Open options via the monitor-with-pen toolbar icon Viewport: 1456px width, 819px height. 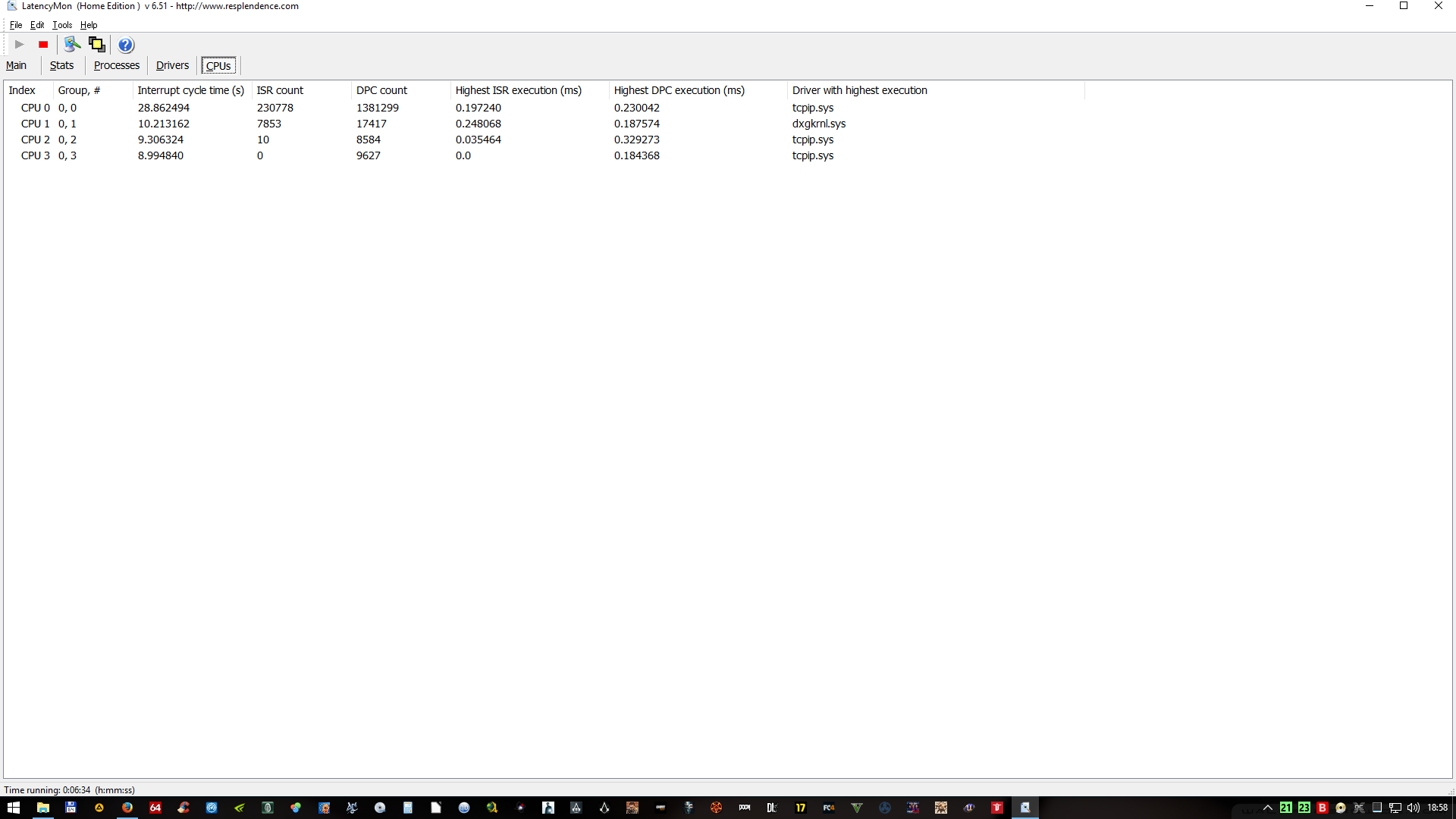72,45
